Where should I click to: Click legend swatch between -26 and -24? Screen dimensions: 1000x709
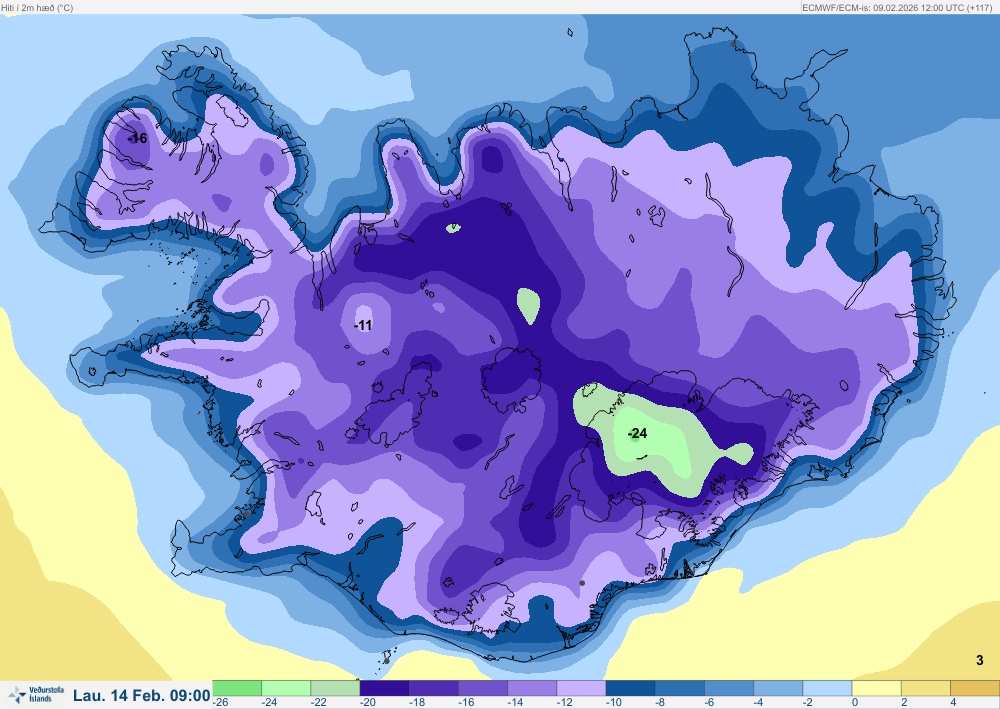pyautogui.click(x=237, y=688)
